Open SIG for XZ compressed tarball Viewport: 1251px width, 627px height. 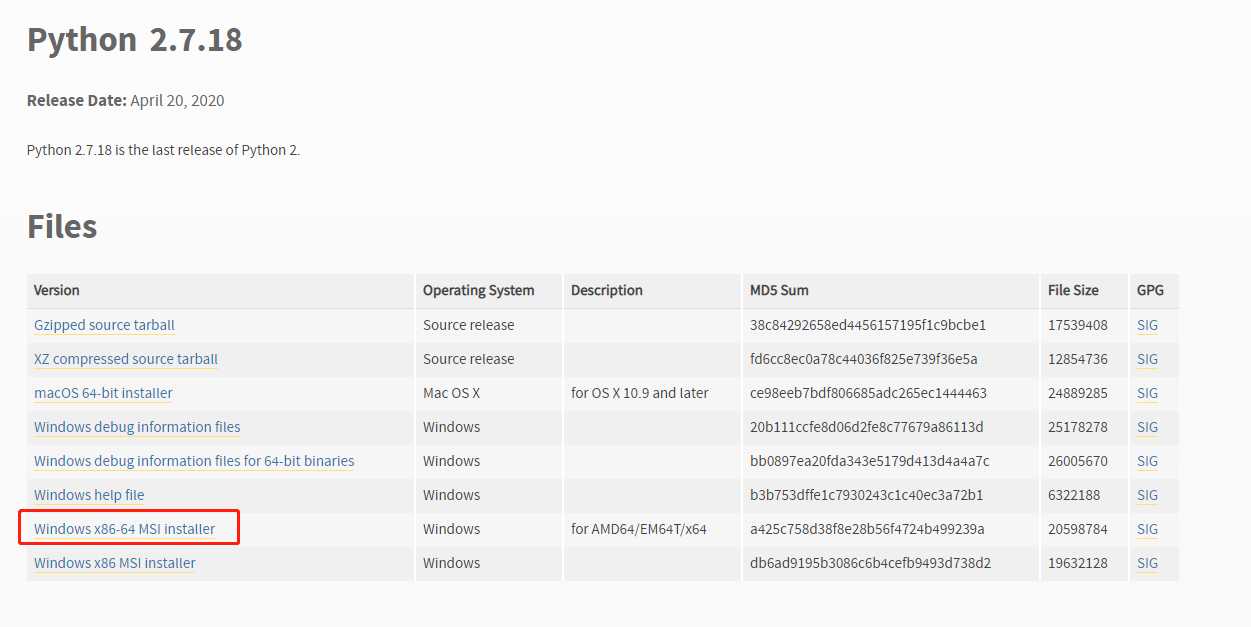1147,359
